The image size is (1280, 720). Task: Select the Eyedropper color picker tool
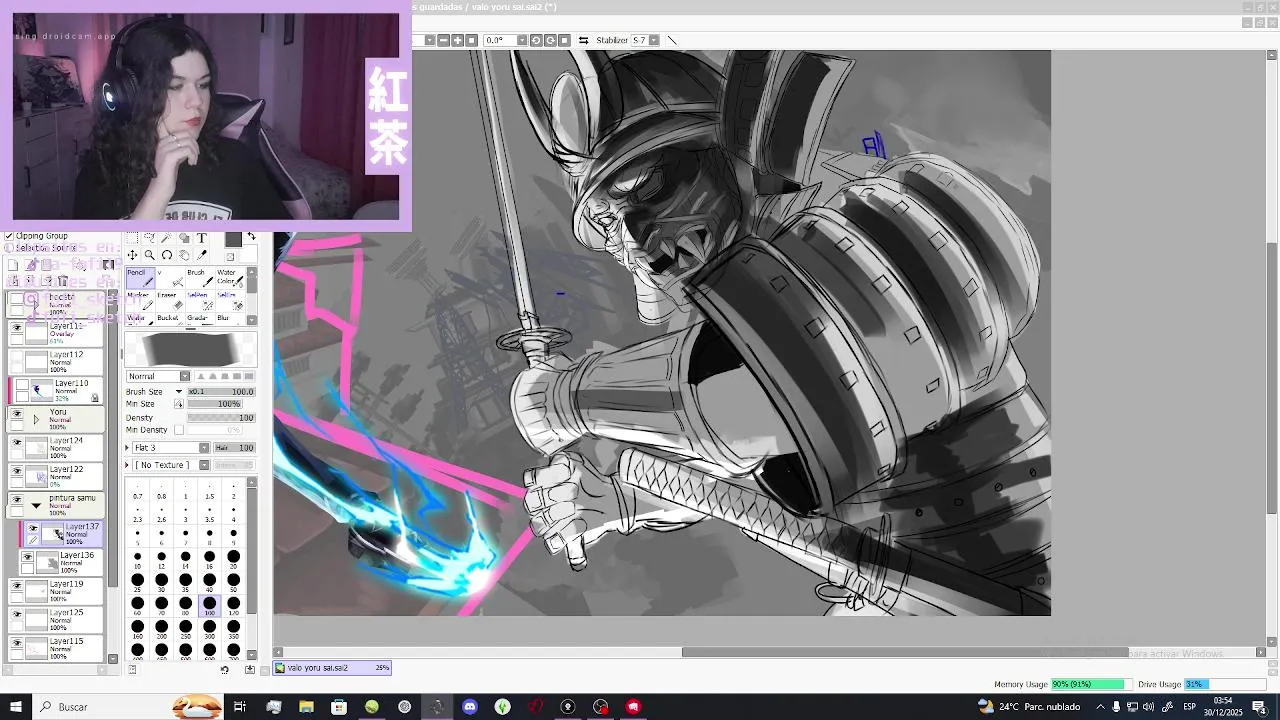click(x=202, y=255)
